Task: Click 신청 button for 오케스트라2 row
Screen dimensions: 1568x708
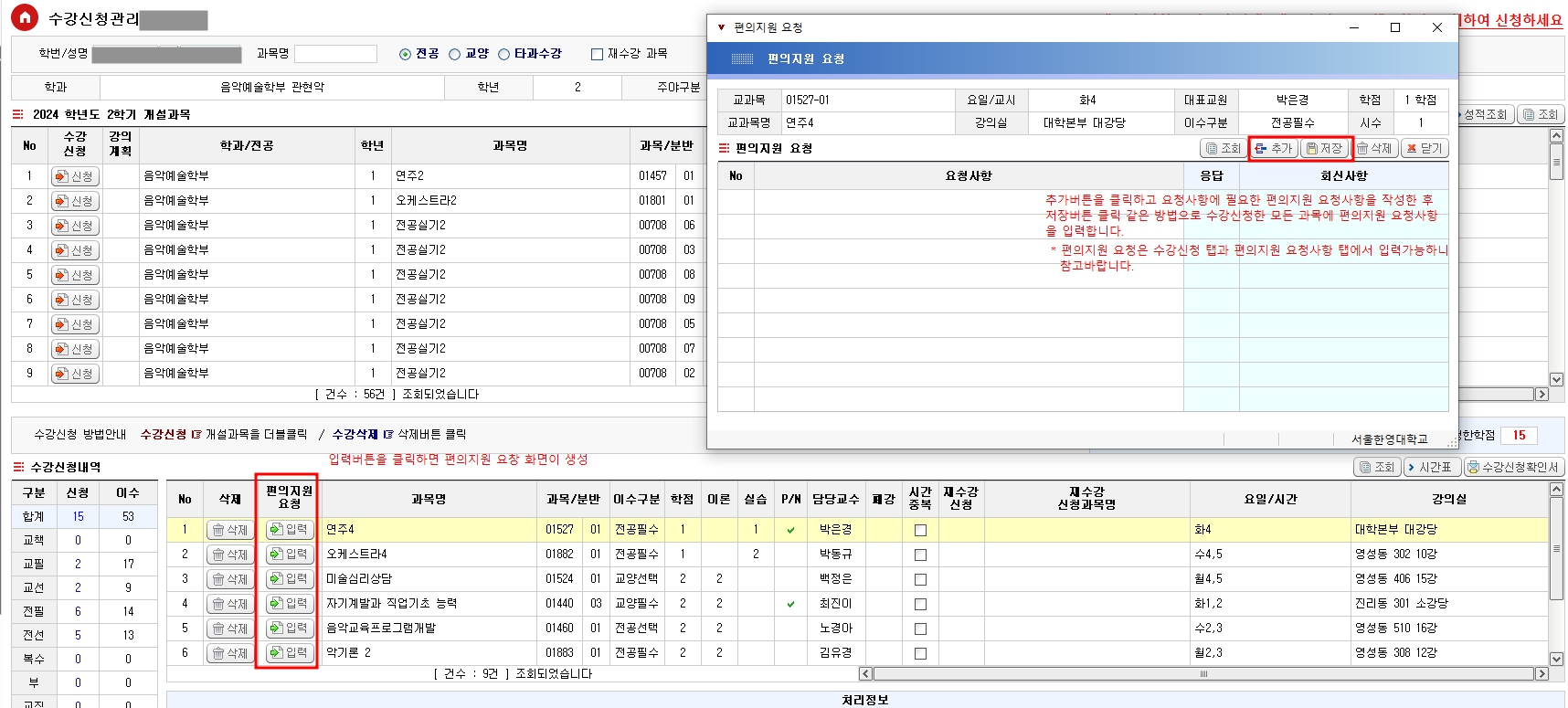Action: point(75,201)
